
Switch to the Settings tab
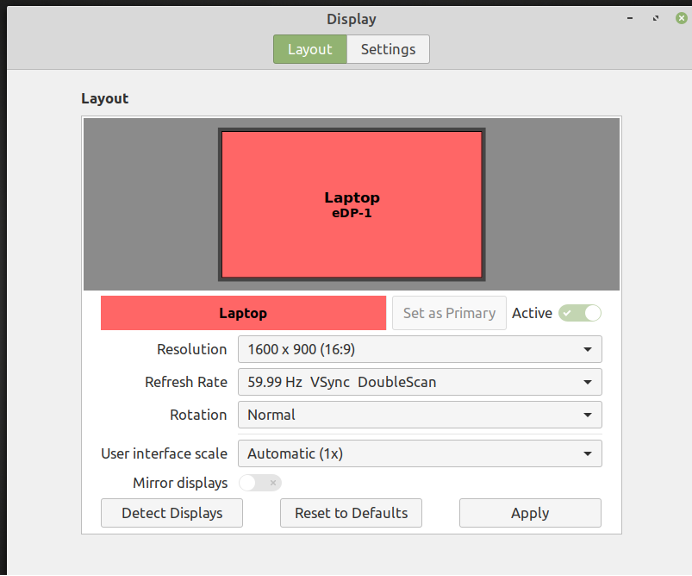[388, 49]
